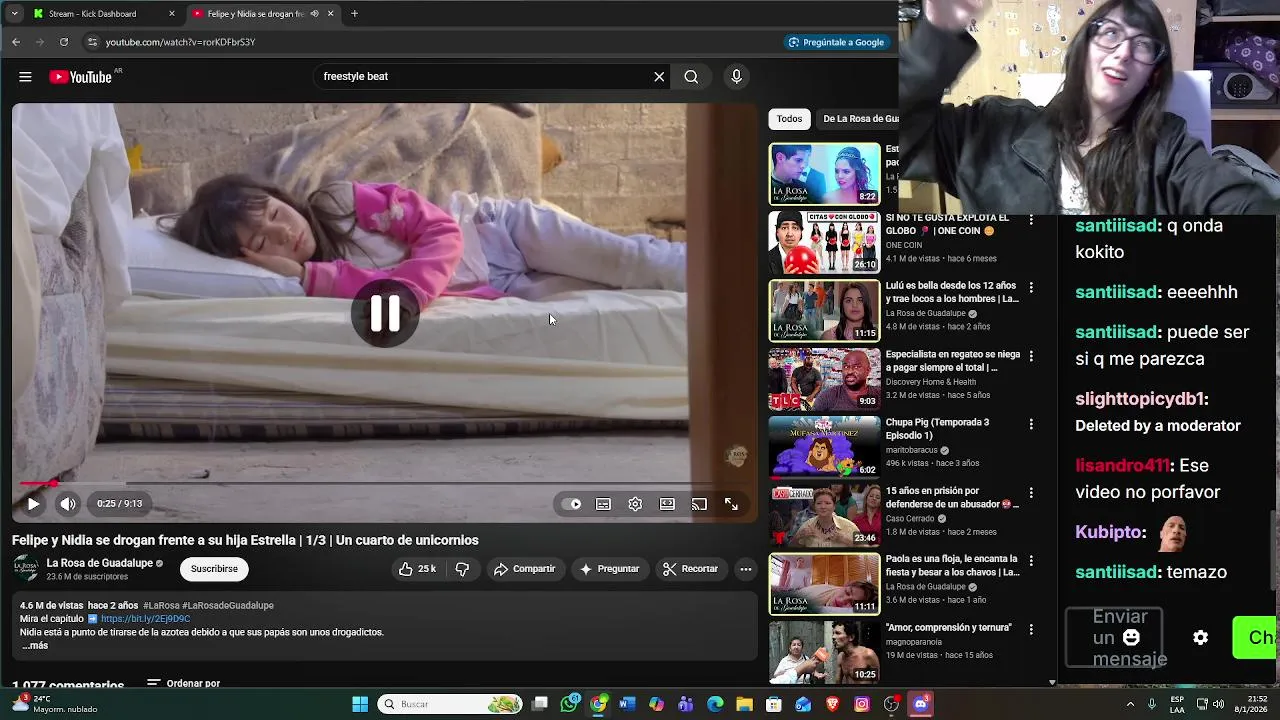The height and width of the screenshot is (720, 1280).
Task: Click the Preguntar button
Action: (609, 569)
